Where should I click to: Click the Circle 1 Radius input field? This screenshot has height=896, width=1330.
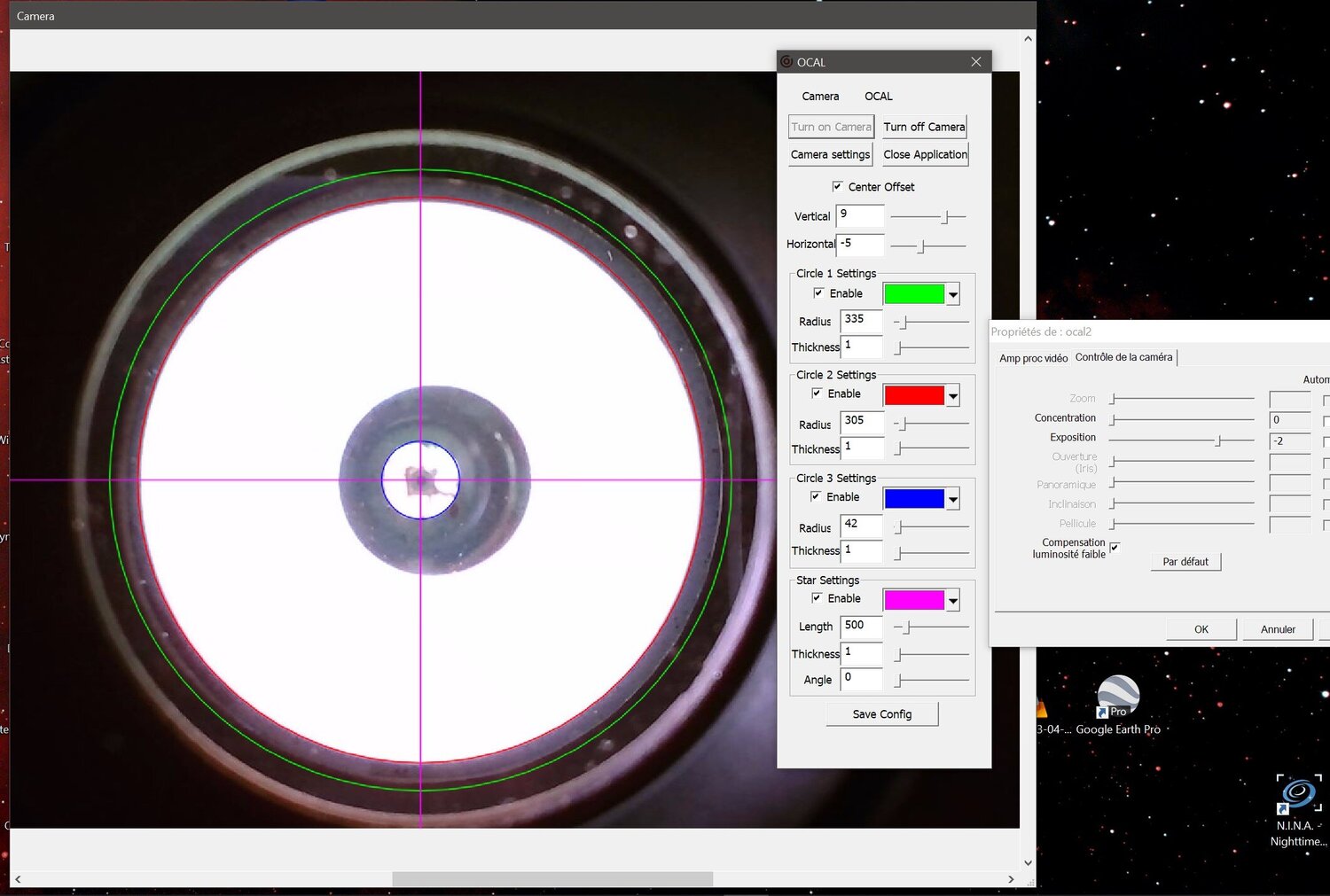pos(861,320)
